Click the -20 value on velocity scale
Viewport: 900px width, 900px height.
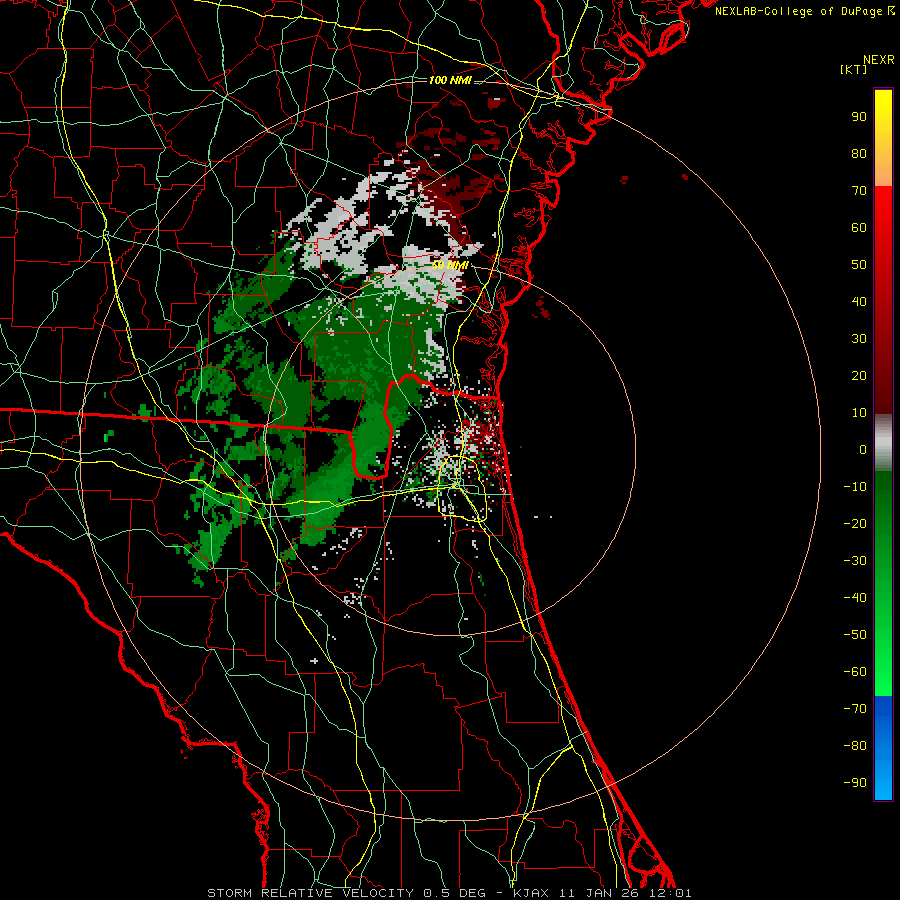[855, 523]
